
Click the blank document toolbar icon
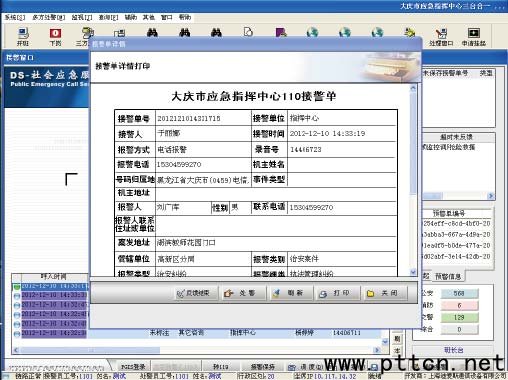[248, 32]
